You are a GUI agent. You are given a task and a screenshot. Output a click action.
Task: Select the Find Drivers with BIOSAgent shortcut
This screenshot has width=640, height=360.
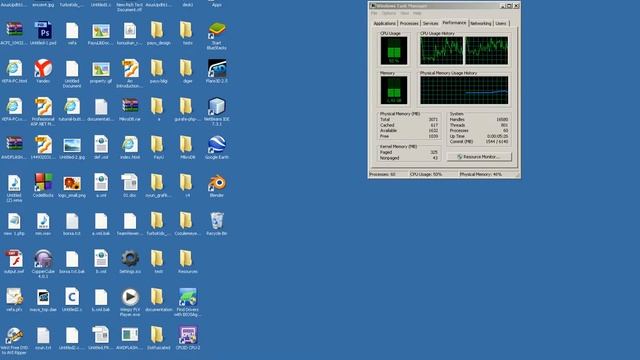(188, 301)
